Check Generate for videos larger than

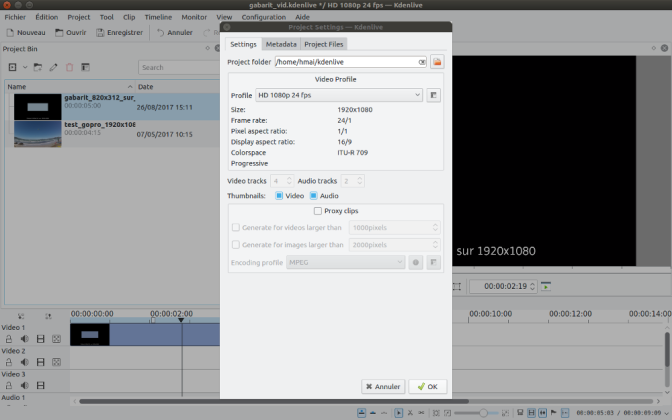236,228
